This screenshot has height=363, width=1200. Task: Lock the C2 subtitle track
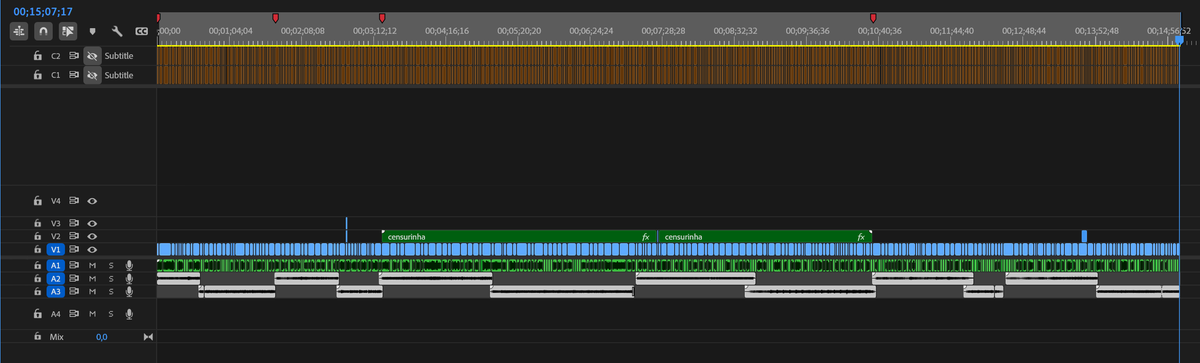(x=37, y=56)
